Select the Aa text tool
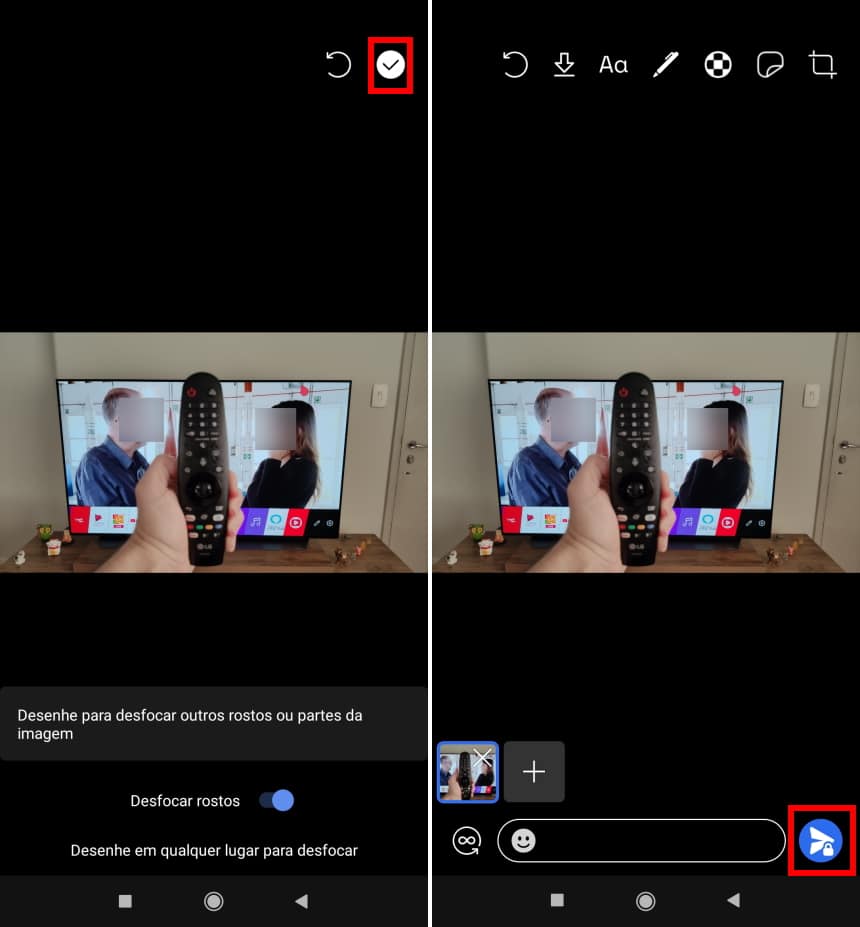 click(613, 66)
